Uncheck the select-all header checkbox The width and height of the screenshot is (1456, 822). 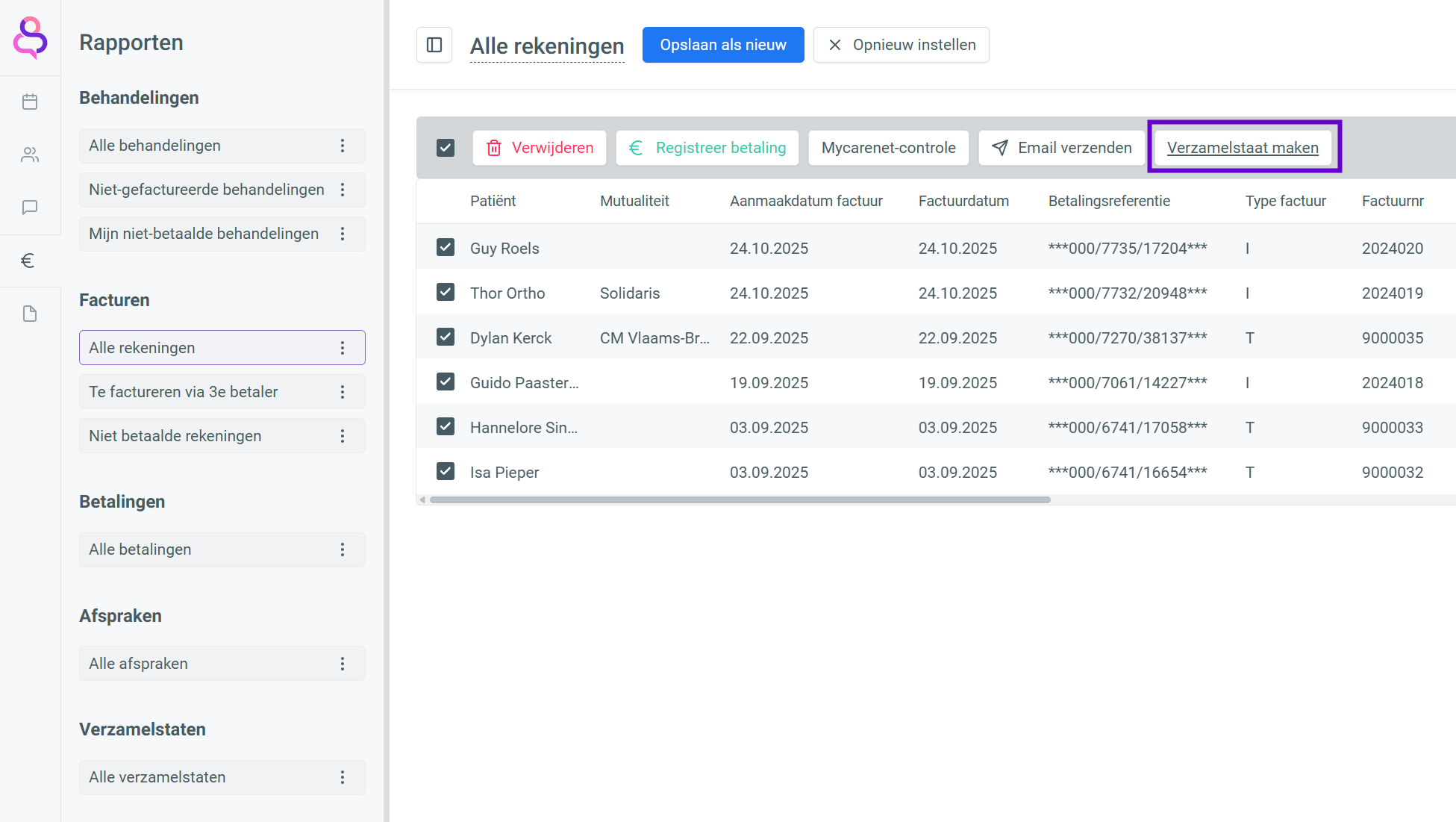click(x=446, y=148)
